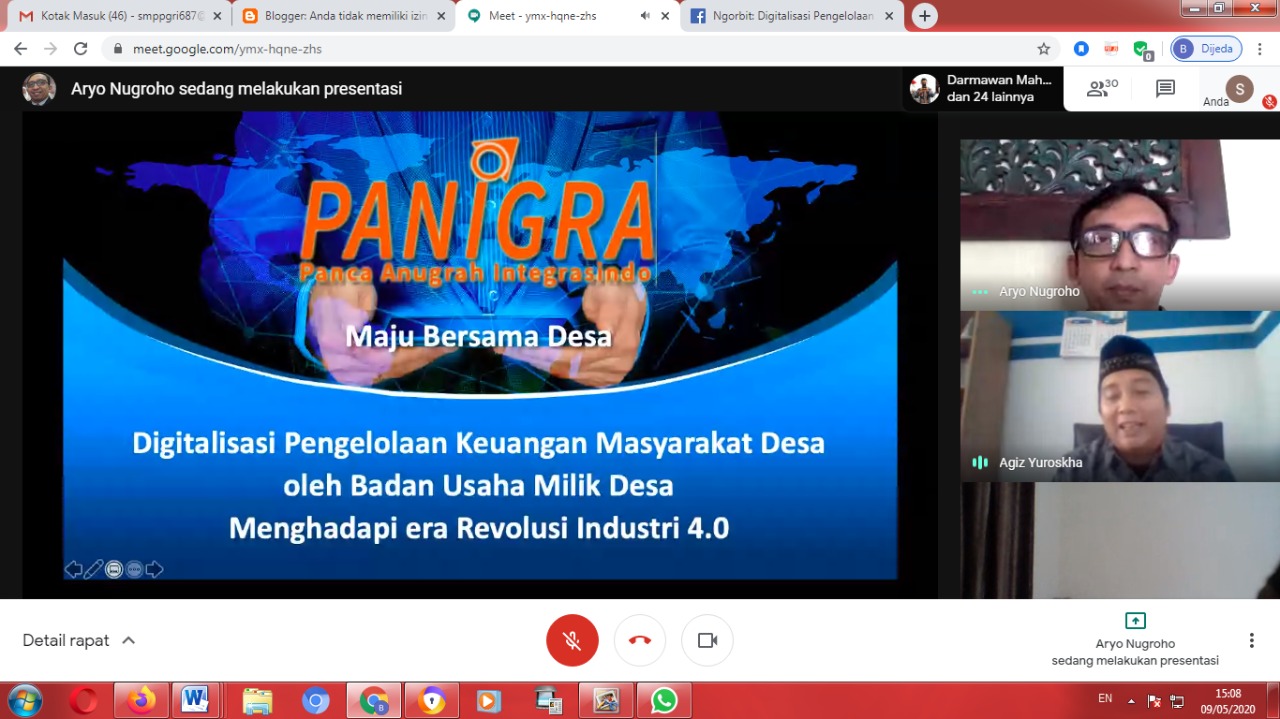Click slide previous arrow in presentation
This screenshot has height=719, width=1280.
[x=73, y=569]
